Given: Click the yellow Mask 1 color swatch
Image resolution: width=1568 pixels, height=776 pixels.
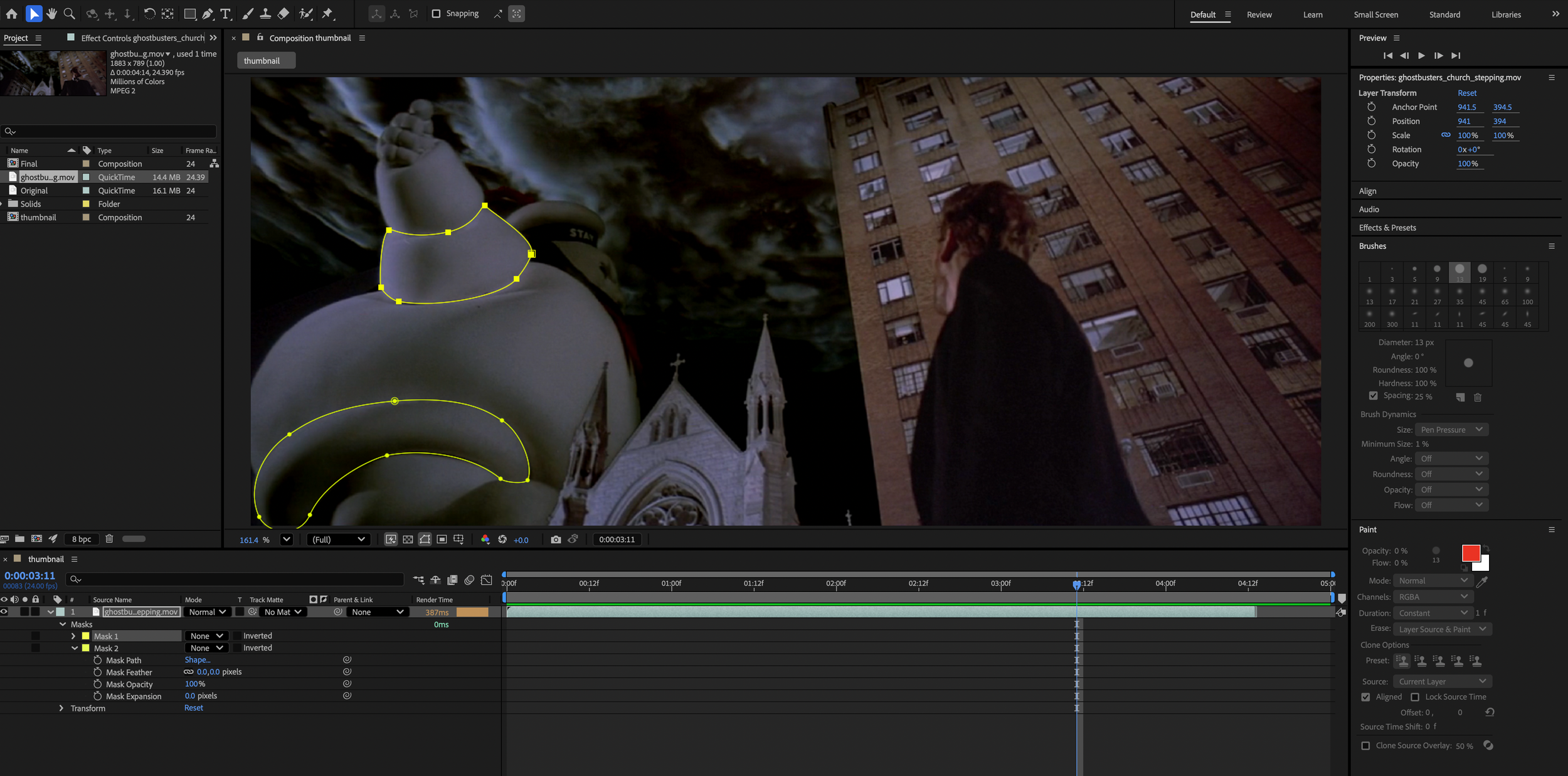Looking at the screenshot, I should click(86, 636).
